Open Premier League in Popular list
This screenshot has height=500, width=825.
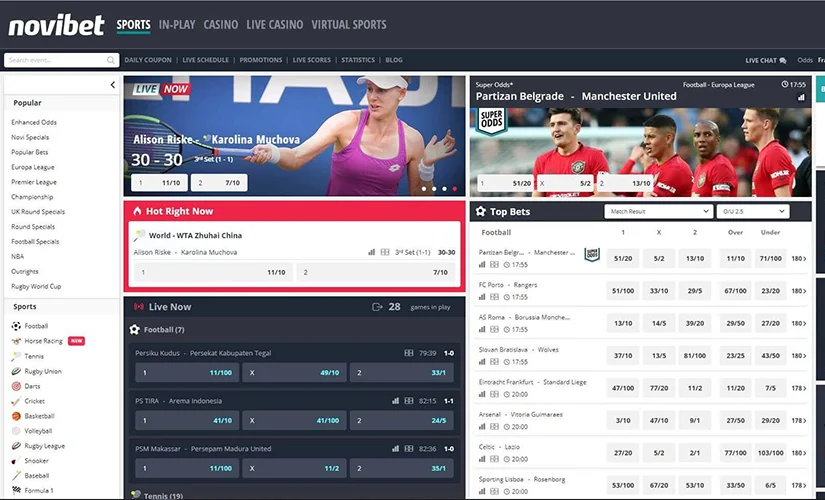(x=34, y=182)
